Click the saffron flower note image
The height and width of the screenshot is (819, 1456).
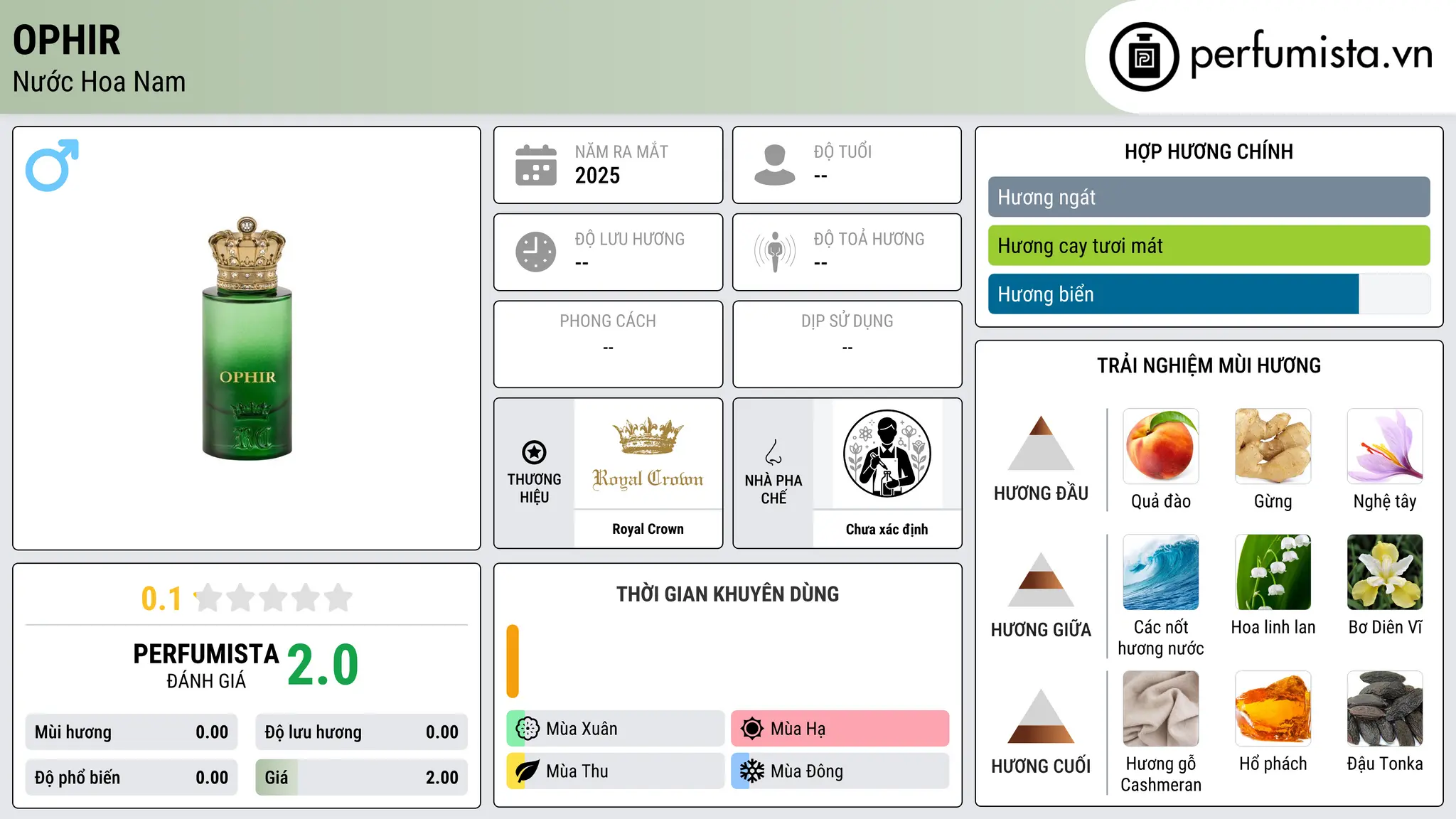point(1385,446)
